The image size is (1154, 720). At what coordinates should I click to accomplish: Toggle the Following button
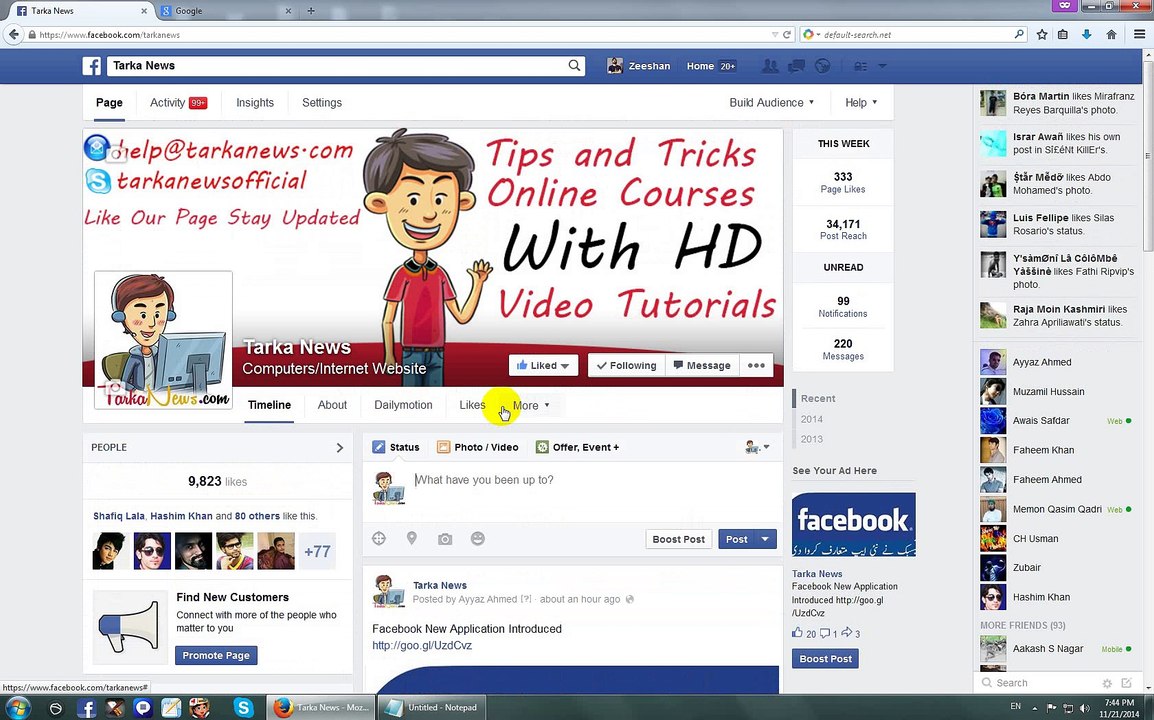626,365
